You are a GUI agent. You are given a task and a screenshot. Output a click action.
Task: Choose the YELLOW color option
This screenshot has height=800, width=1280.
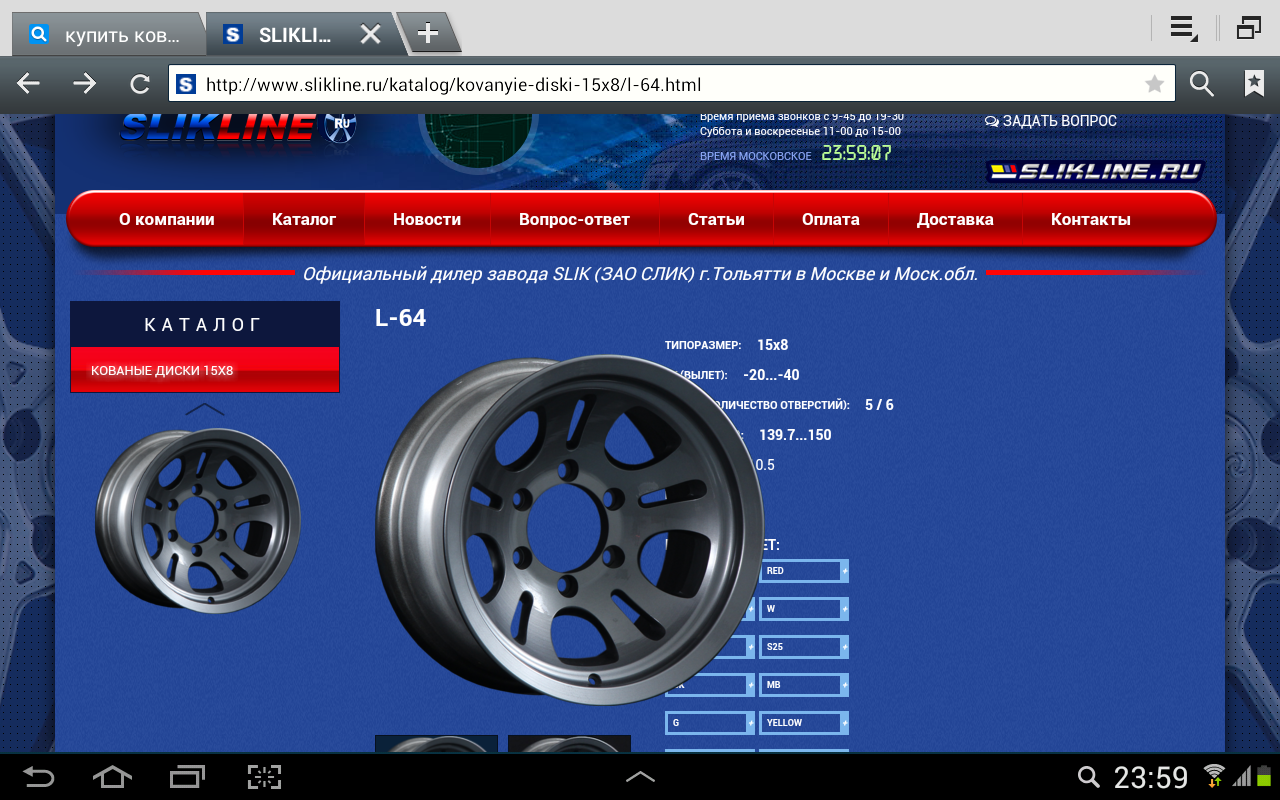point(802,722)
